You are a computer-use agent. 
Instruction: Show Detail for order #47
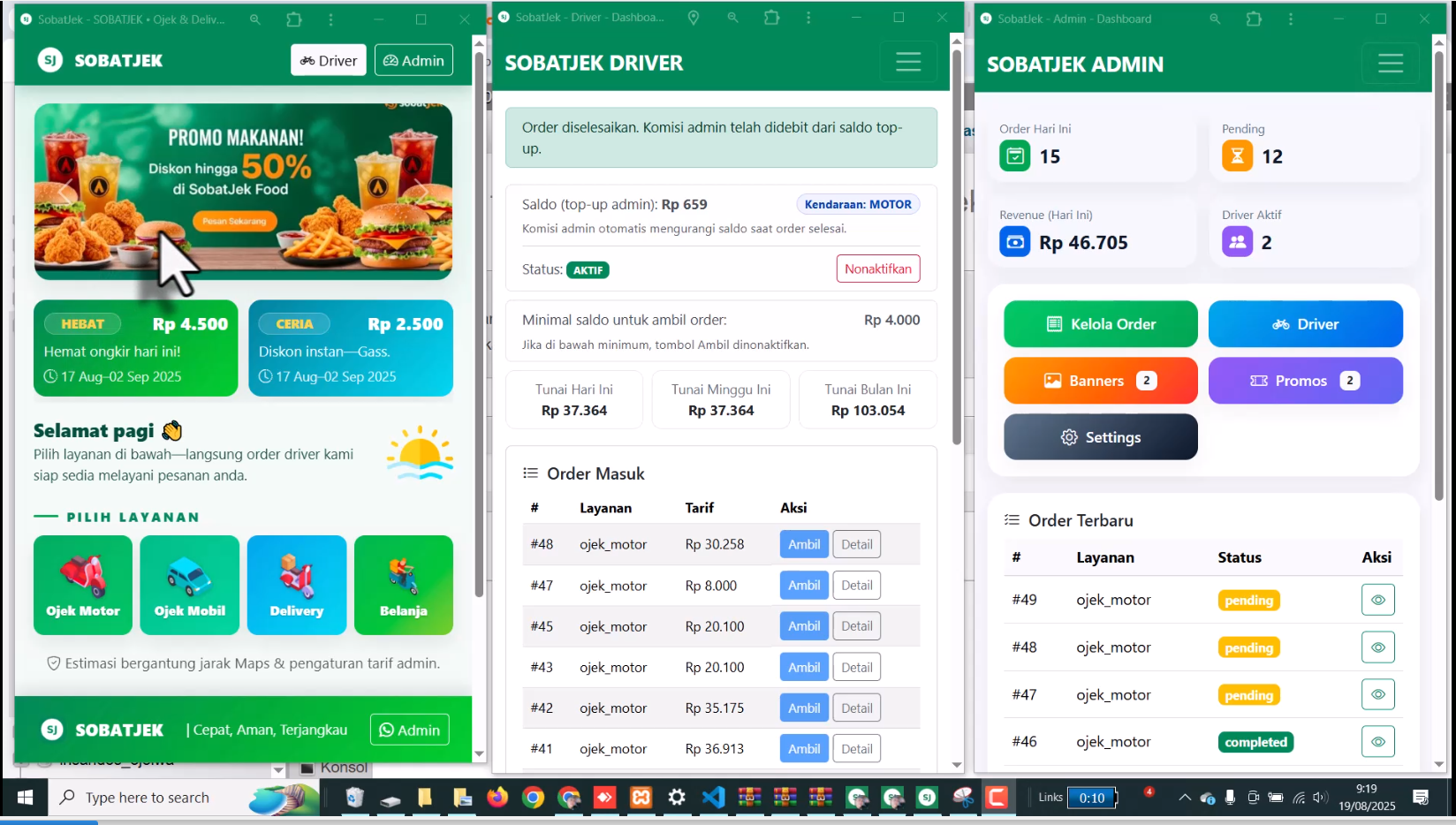[856, 585]
